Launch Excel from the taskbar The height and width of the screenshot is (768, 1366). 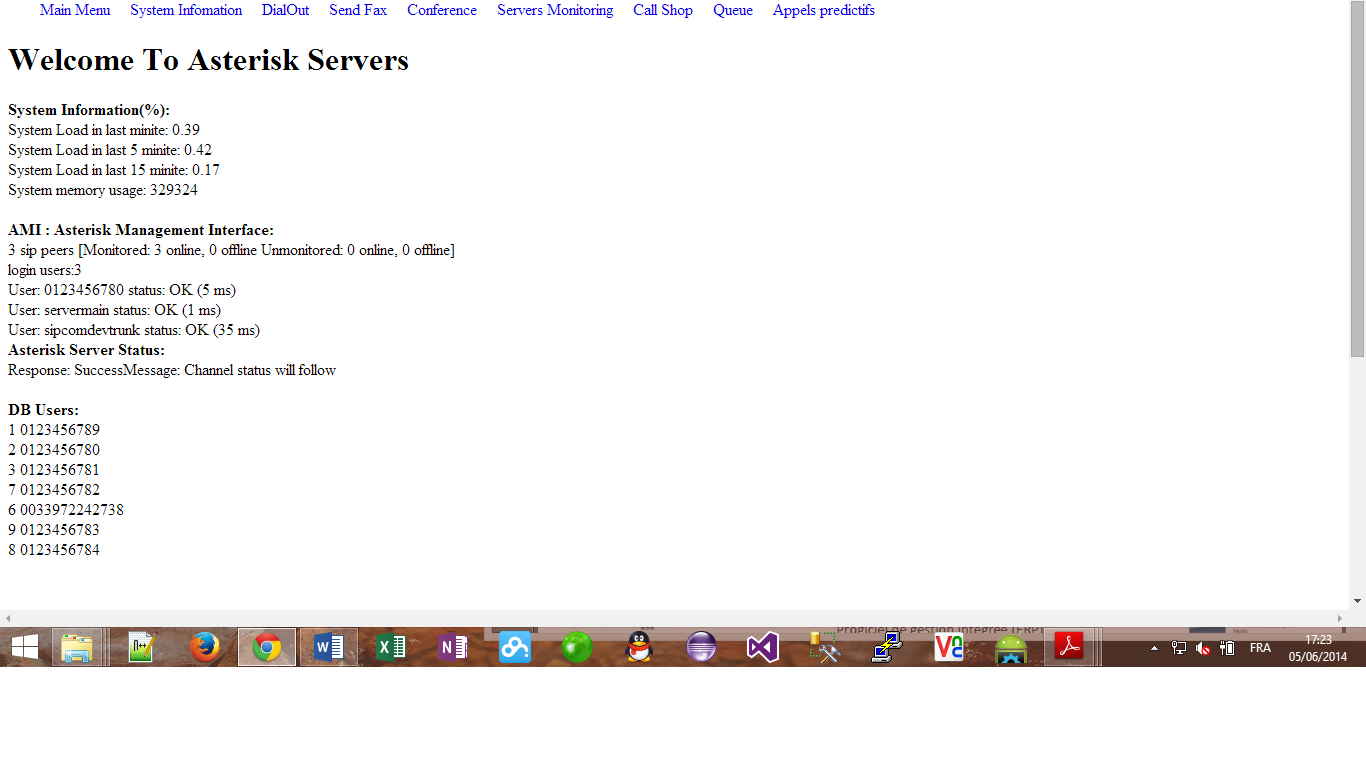[390, 648]
